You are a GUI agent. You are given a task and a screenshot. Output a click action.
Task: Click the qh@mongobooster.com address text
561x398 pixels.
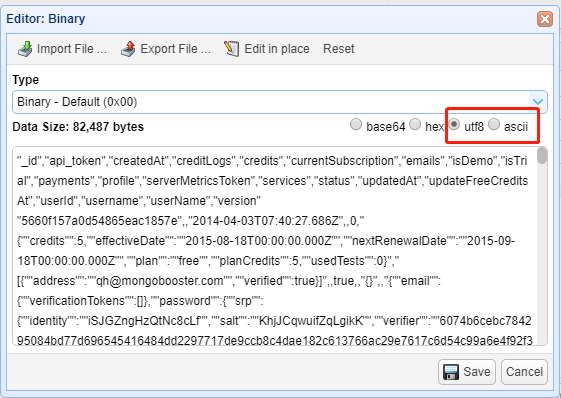click(160, 281)
